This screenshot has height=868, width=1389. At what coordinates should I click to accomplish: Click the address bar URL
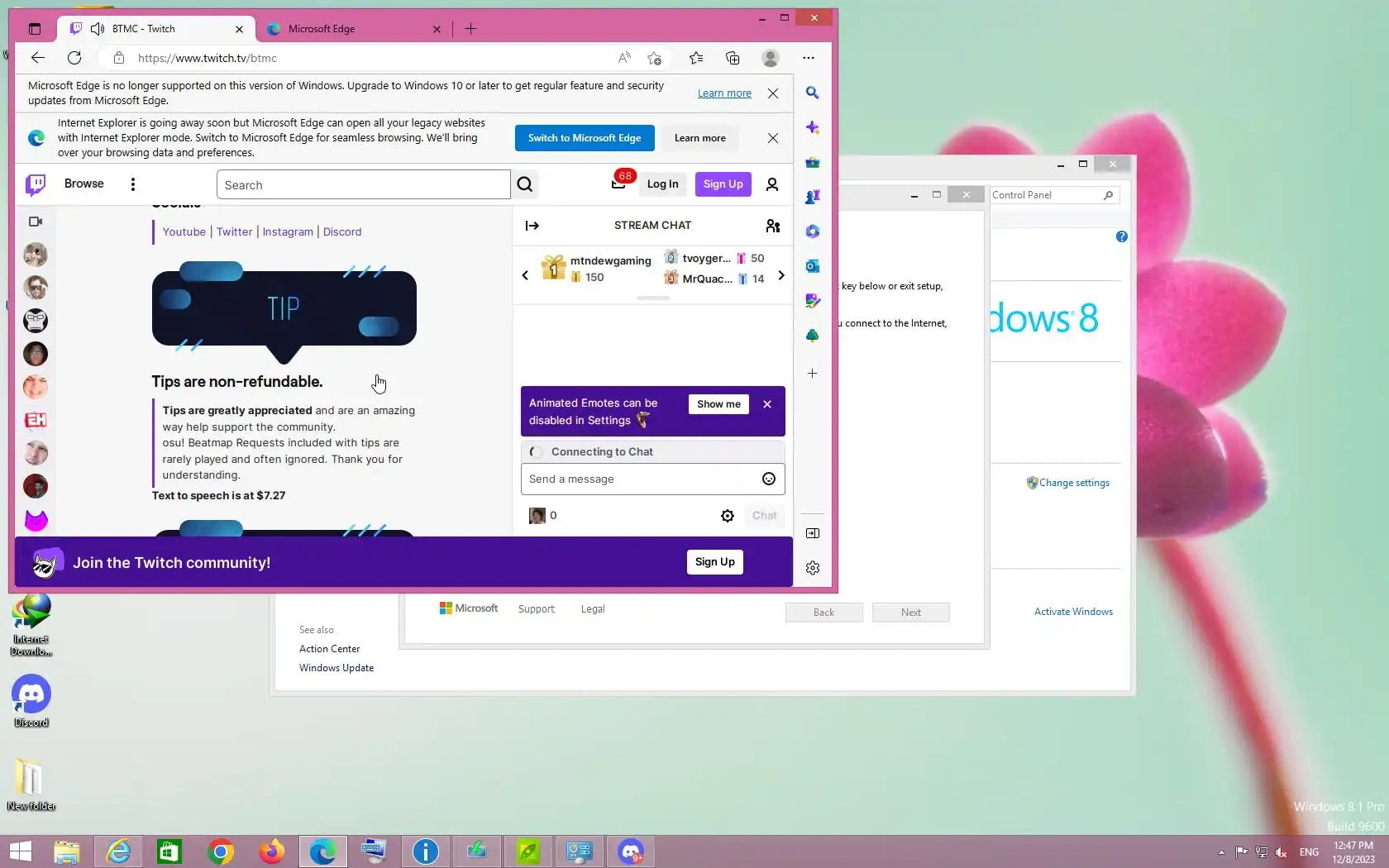click(x=208, y=58)
